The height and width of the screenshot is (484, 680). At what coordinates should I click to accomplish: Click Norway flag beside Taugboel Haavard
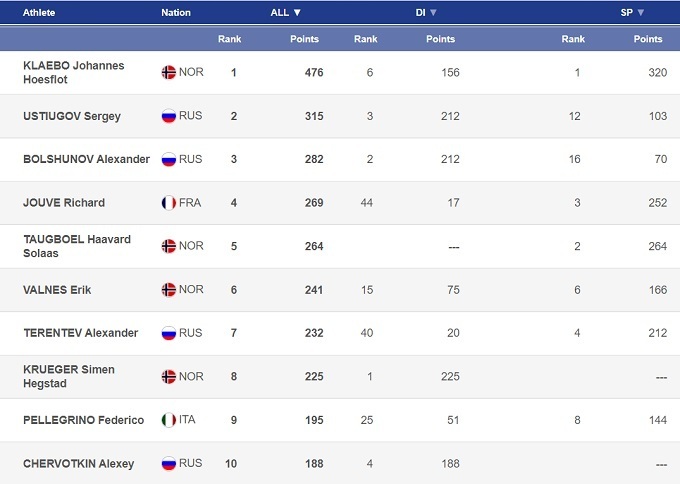click(x=168, y=246)
